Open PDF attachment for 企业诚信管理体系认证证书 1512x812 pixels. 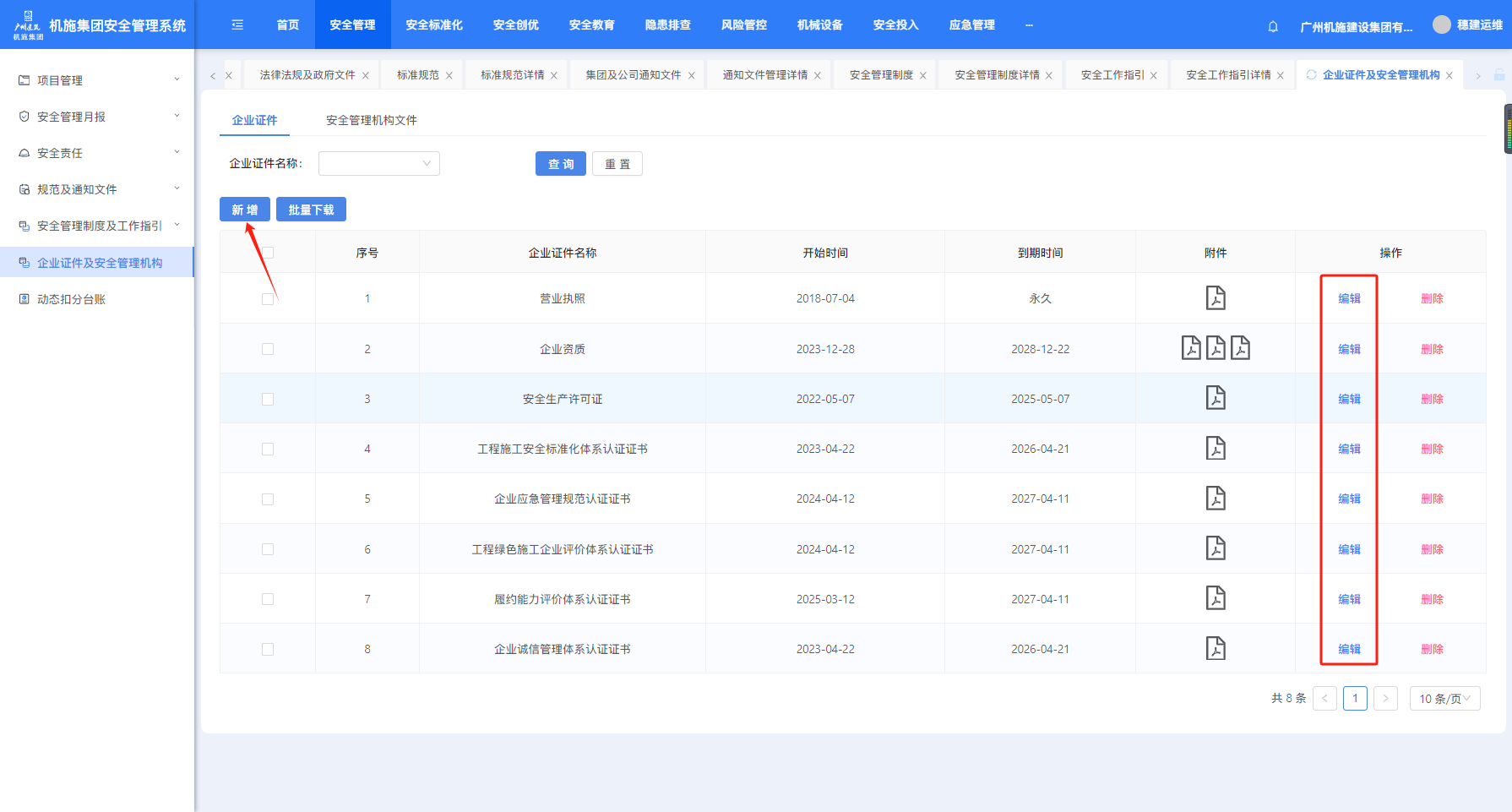point(1215,648)
